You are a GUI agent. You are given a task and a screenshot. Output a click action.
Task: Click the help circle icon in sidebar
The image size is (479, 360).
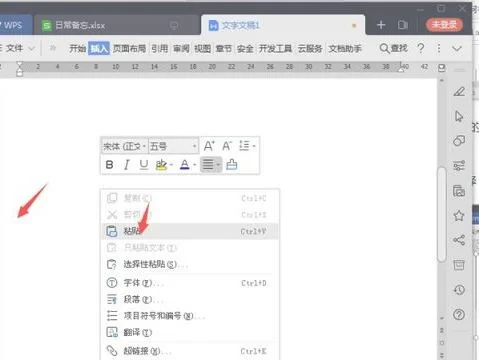(x=459, y=314)
